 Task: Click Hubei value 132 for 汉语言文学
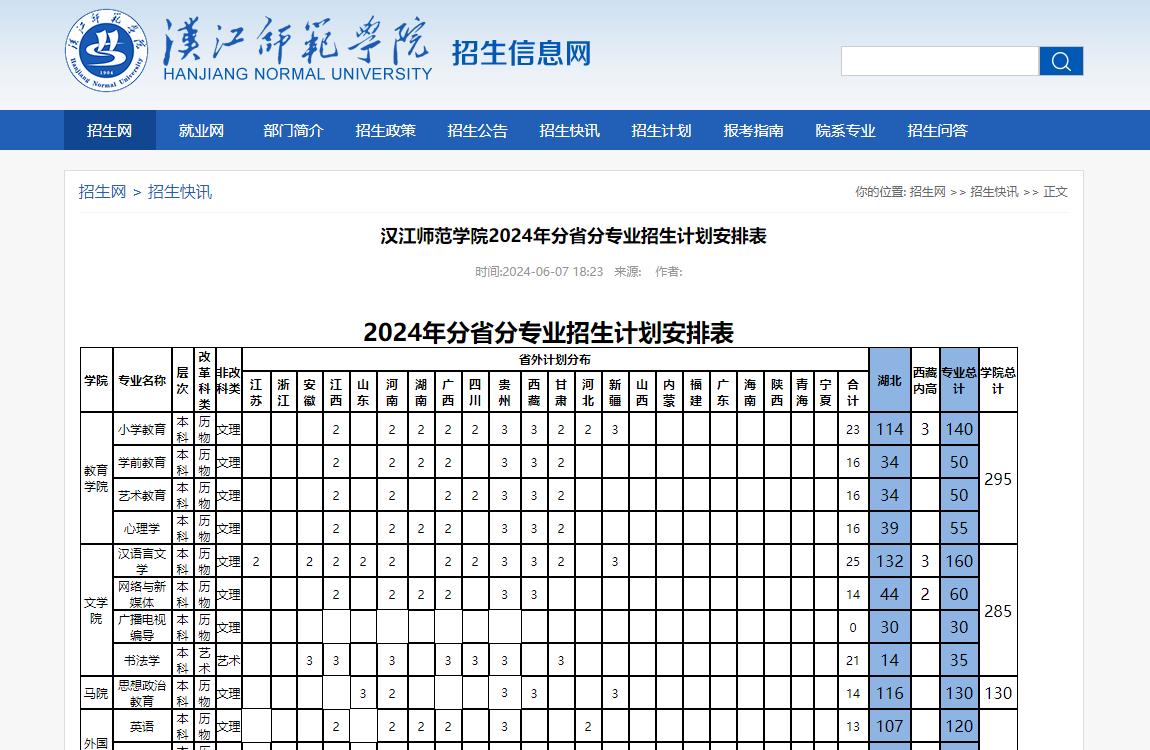pos(890,562)
